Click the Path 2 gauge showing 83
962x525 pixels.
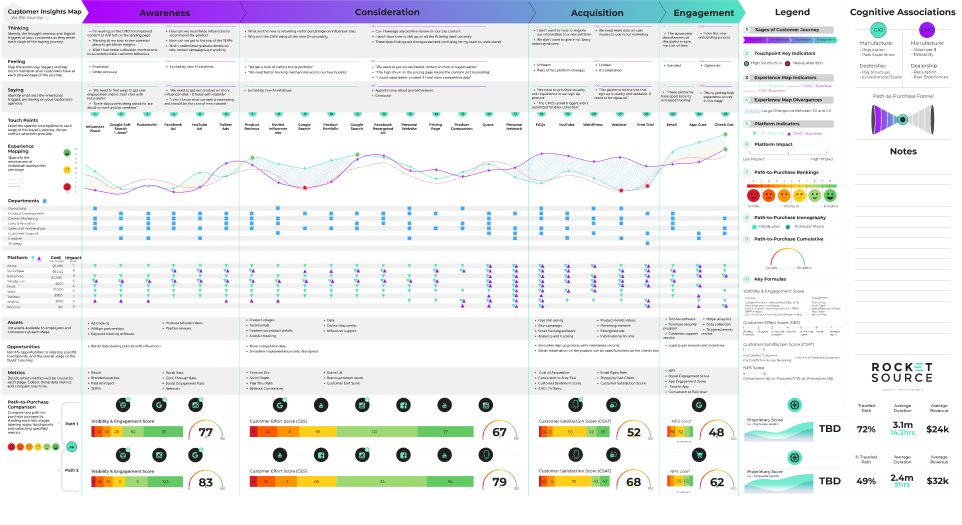207,481
